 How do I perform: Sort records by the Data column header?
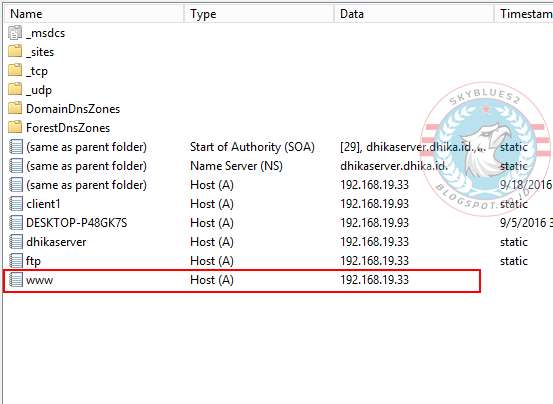click(x=414, y=14)
